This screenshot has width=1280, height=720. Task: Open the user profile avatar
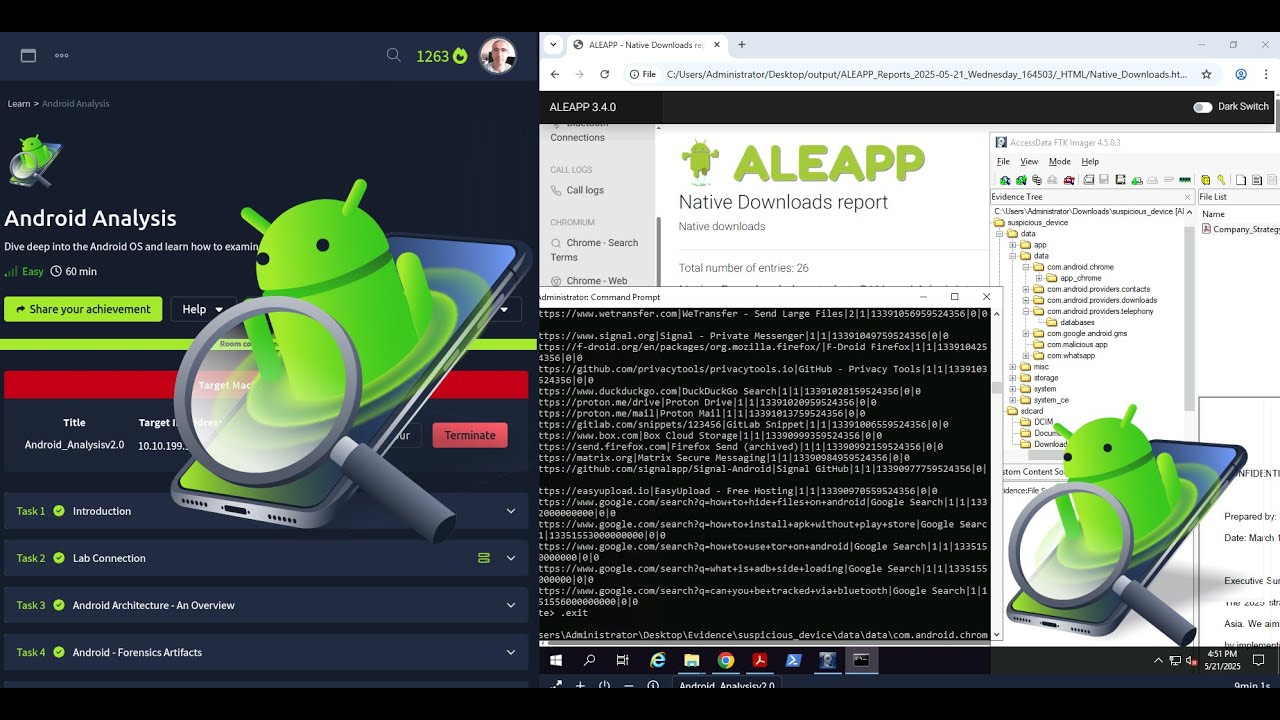[497, 56]
